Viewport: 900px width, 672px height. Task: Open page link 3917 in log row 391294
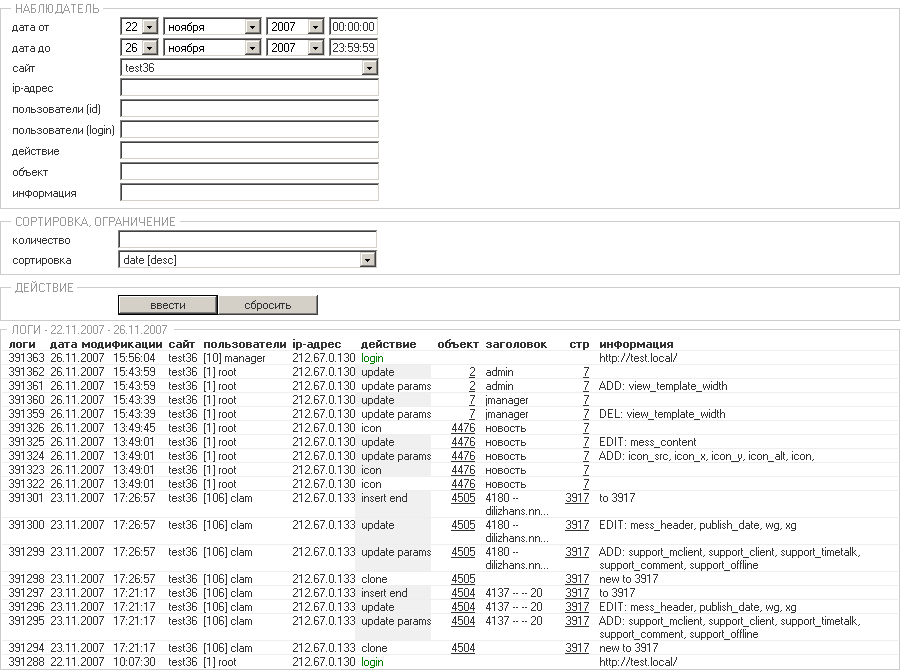click(577, 648)
